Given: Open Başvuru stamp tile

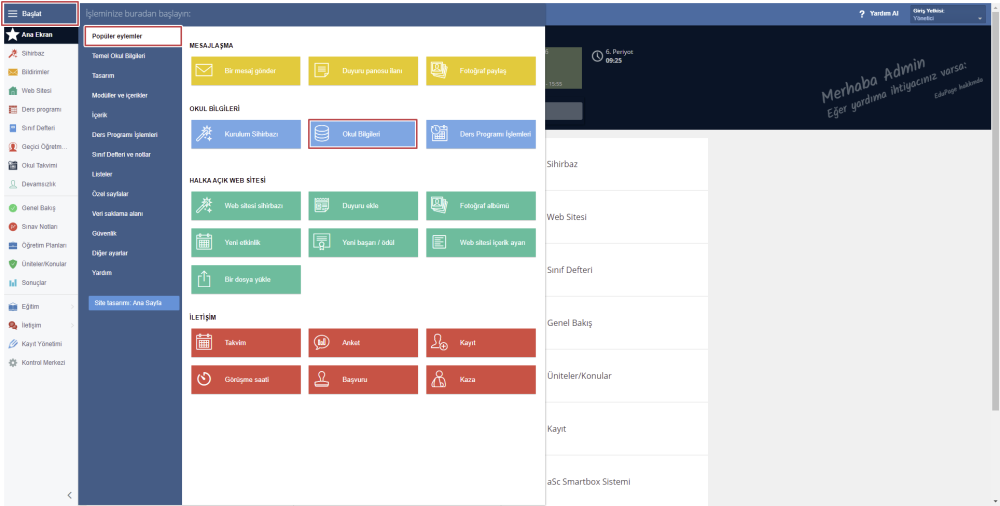Looking at the screenshot, I should (x=364, y=380).
